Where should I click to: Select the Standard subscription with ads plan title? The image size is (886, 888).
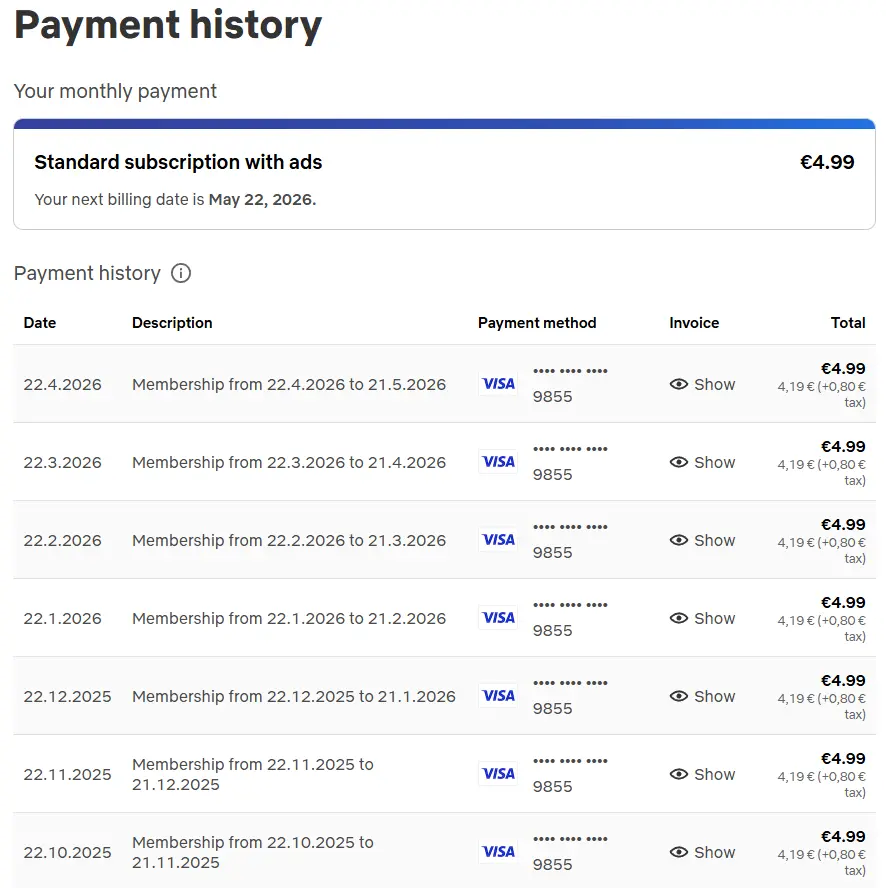point(178,163)
